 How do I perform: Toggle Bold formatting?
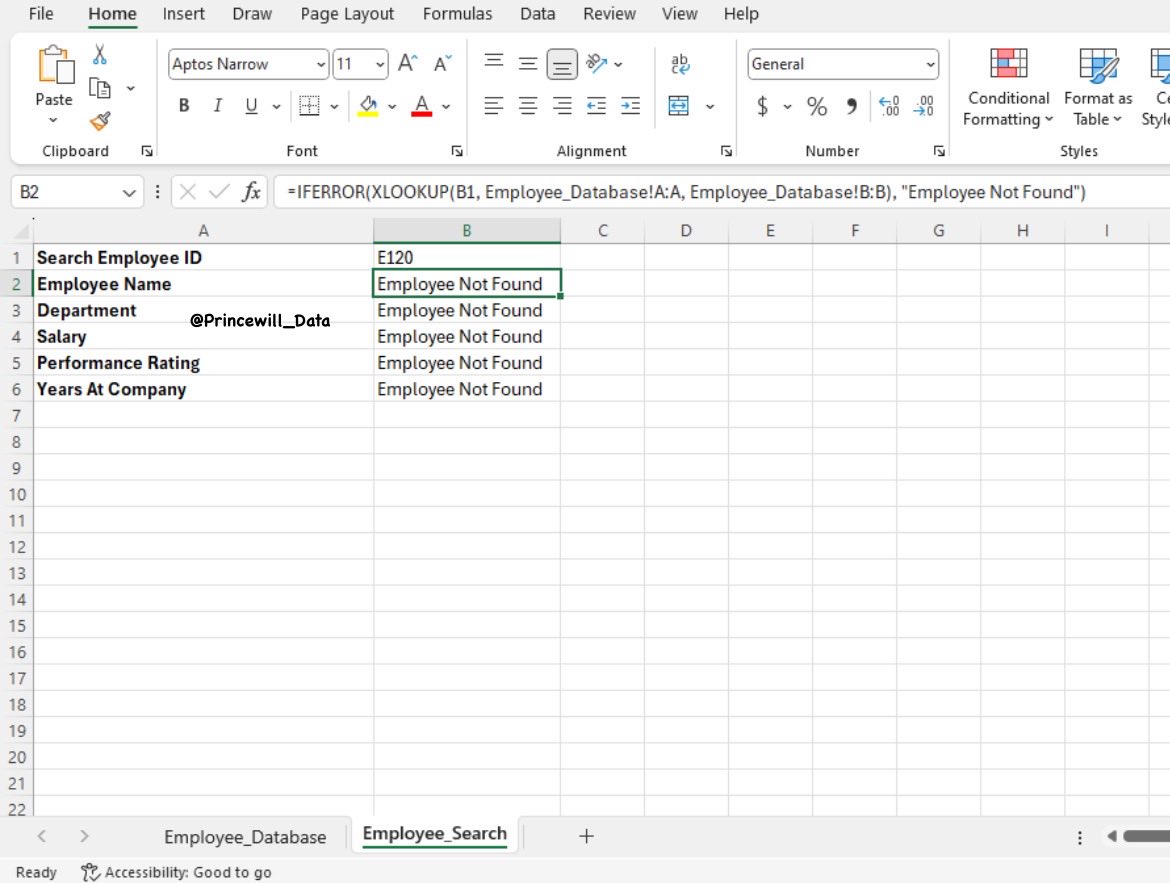[x=184, y=106]
